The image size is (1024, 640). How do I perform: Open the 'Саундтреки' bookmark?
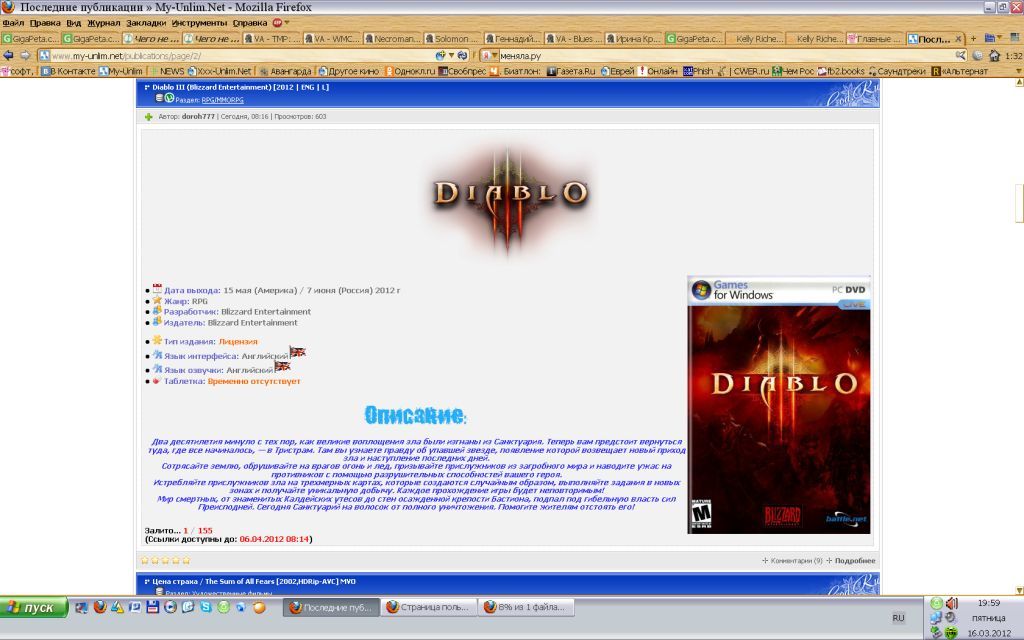(897, 71)
